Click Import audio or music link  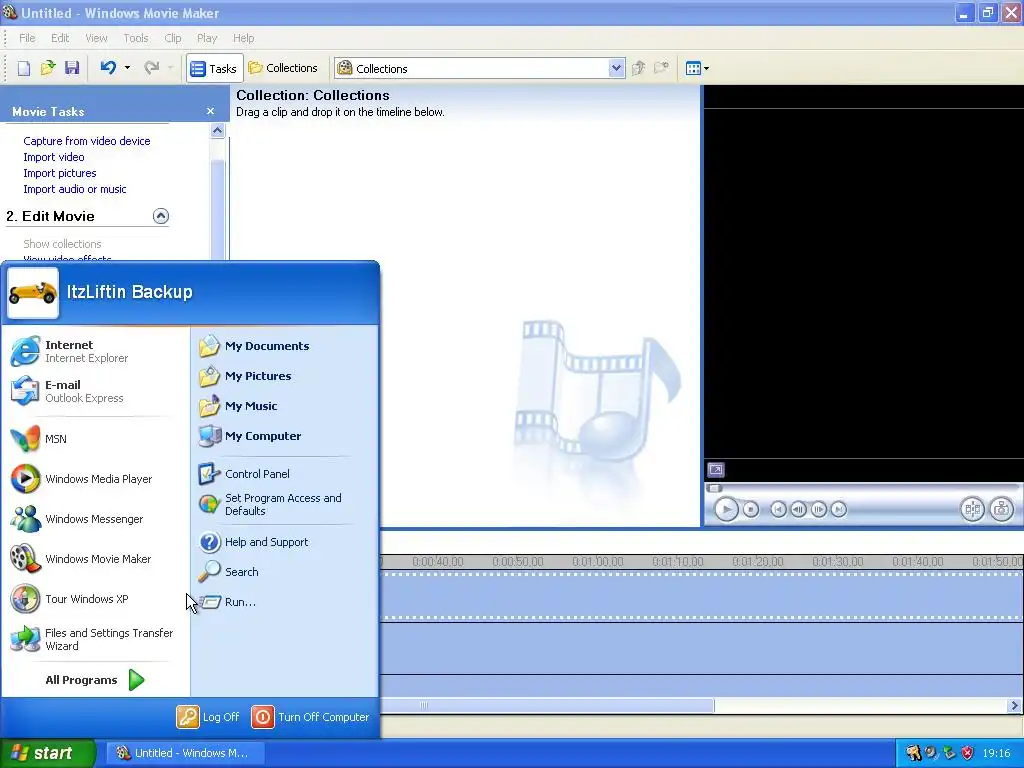tap(75, 189)
